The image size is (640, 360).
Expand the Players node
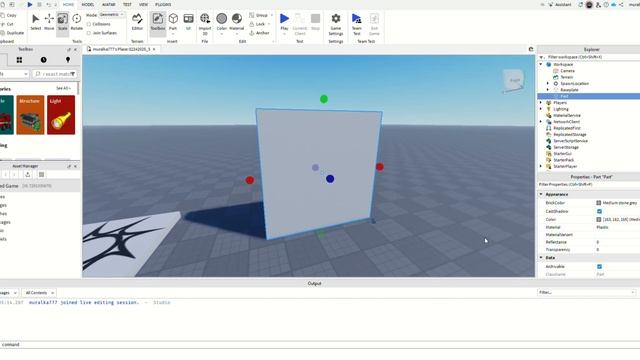pyautogui.click(x=541, y=103)
